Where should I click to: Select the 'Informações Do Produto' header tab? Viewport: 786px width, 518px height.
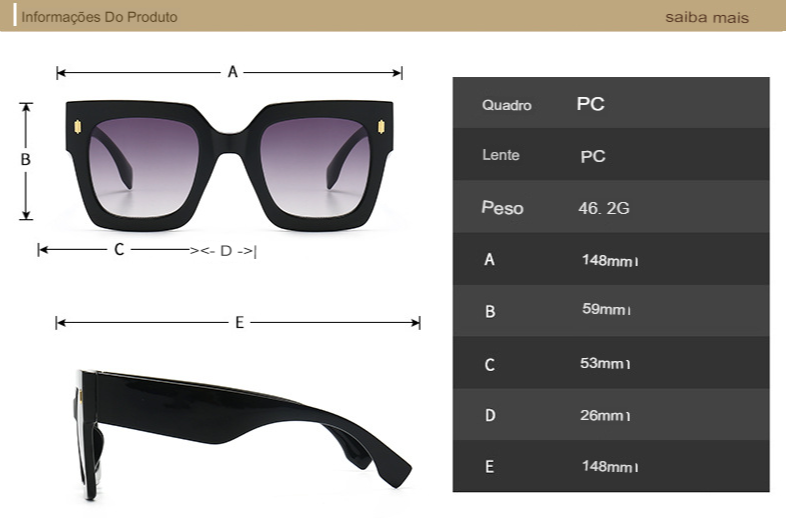99,18
